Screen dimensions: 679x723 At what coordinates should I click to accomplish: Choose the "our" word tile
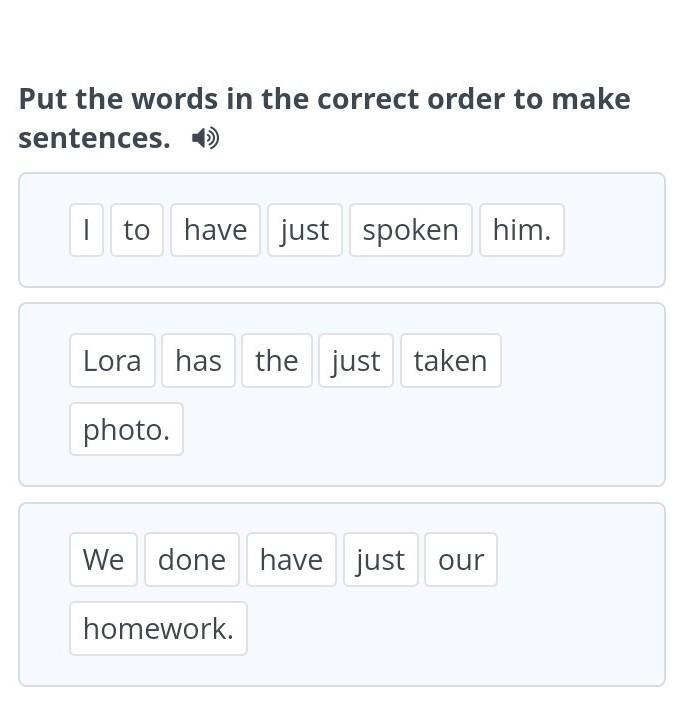tap(461, 560)
